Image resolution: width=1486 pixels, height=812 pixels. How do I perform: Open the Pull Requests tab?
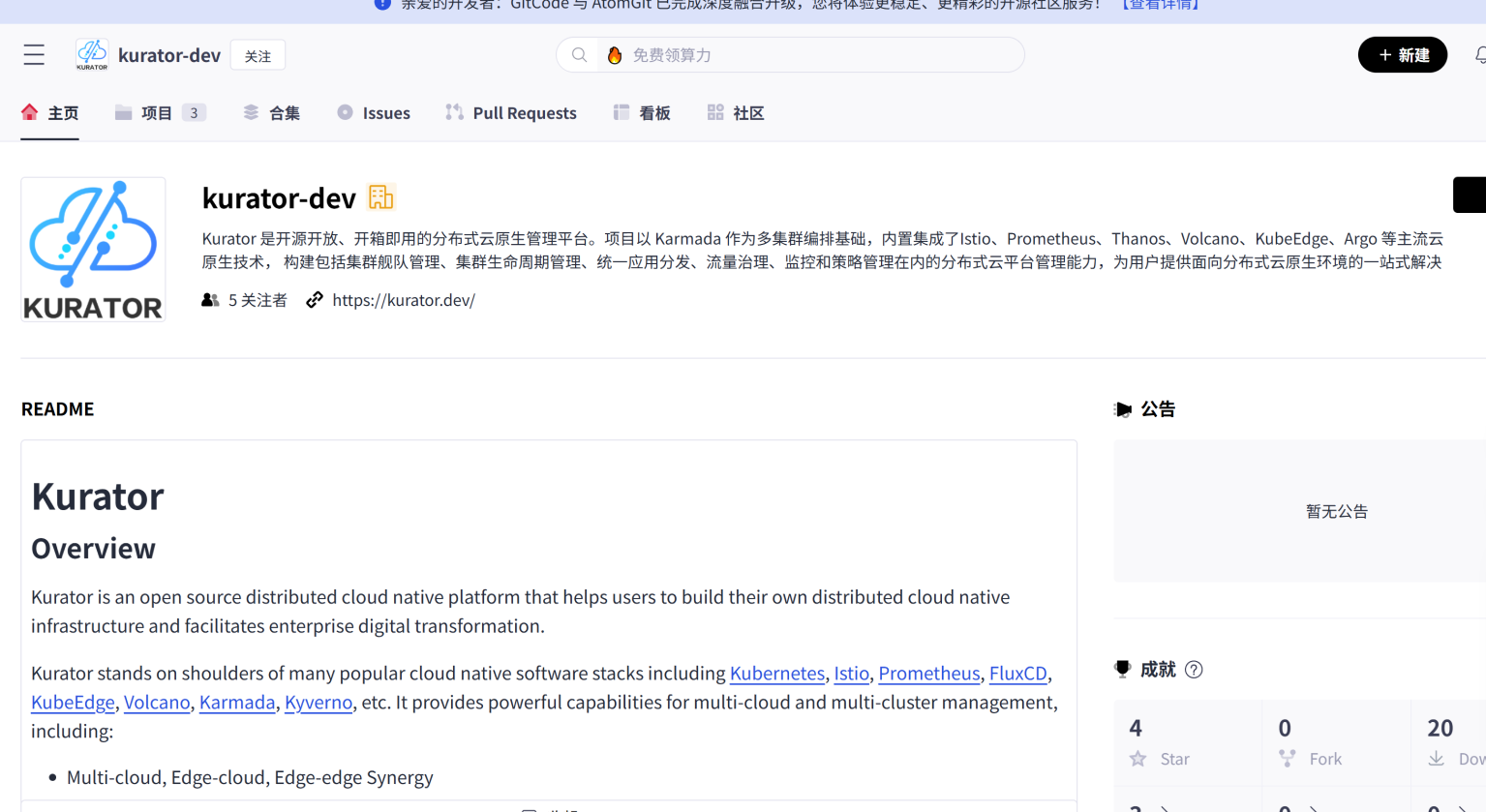pos(511,112)
